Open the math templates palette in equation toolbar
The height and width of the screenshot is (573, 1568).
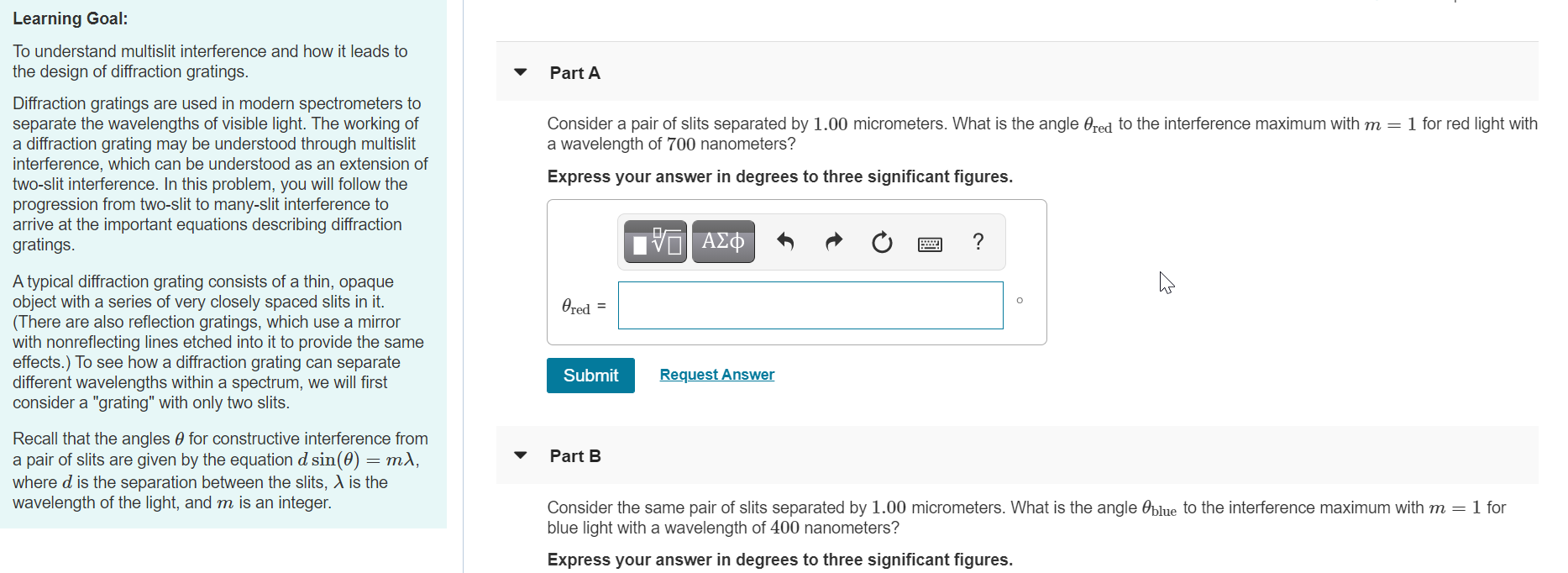tap(654, 241)
